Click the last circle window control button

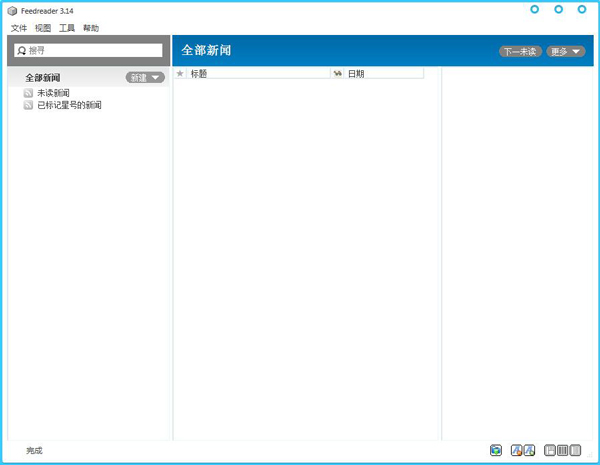point(582,9)
